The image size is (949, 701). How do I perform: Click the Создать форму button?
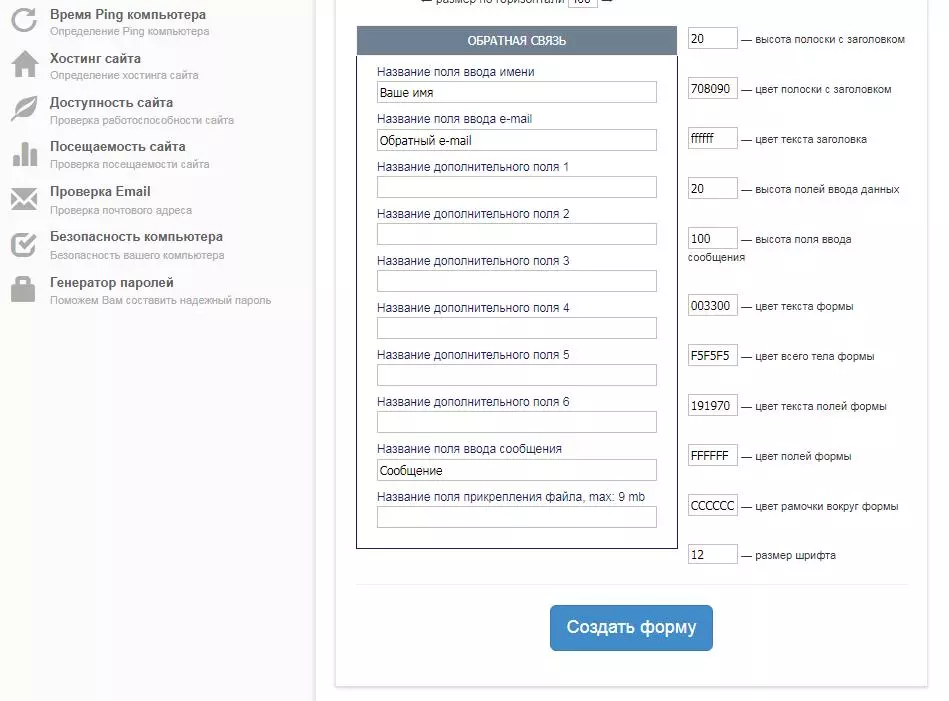(631, 628)
